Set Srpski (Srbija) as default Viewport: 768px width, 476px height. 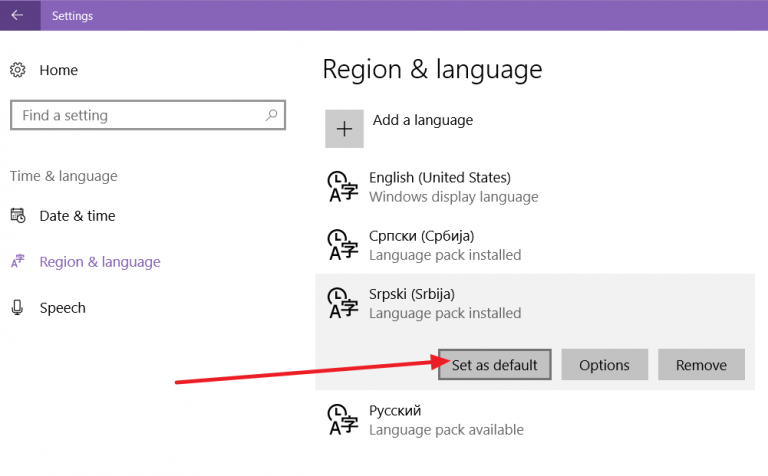click(495, 365)
